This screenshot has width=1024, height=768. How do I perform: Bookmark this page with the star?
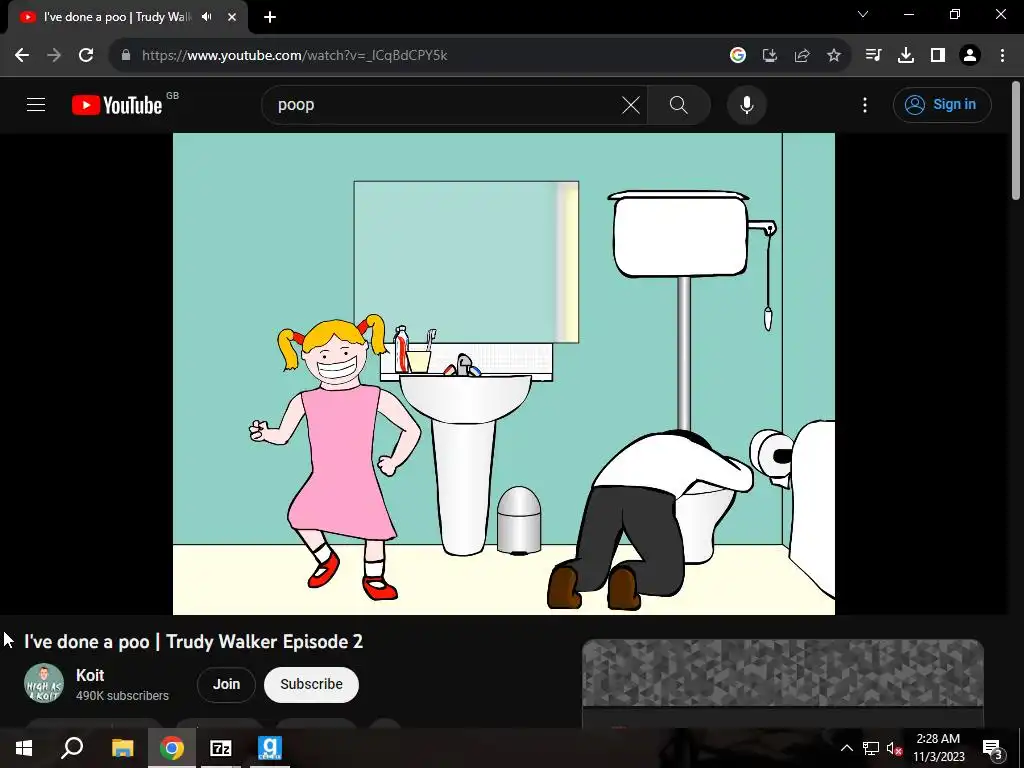(x=834, y=56)
